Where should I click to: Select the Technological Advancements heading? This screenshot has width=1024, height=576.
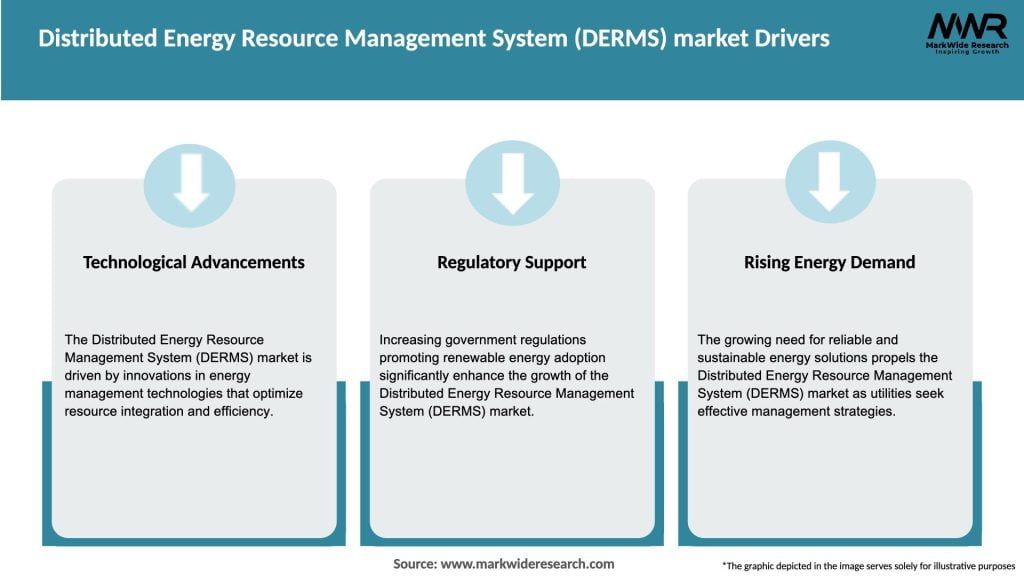point(192,262)
